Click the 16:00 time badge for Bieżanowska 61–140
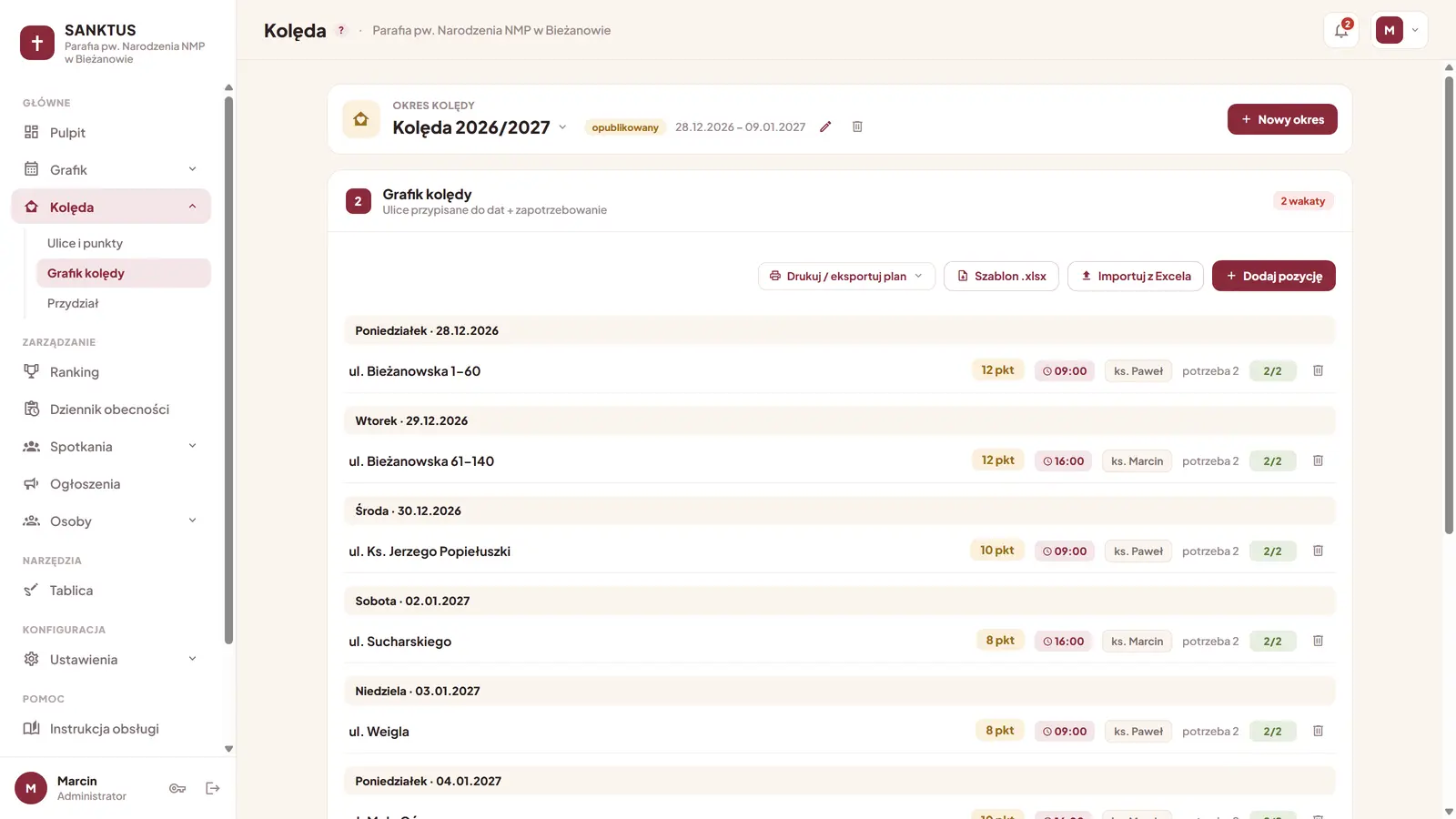The image size is (1456, 819). 1063,461
